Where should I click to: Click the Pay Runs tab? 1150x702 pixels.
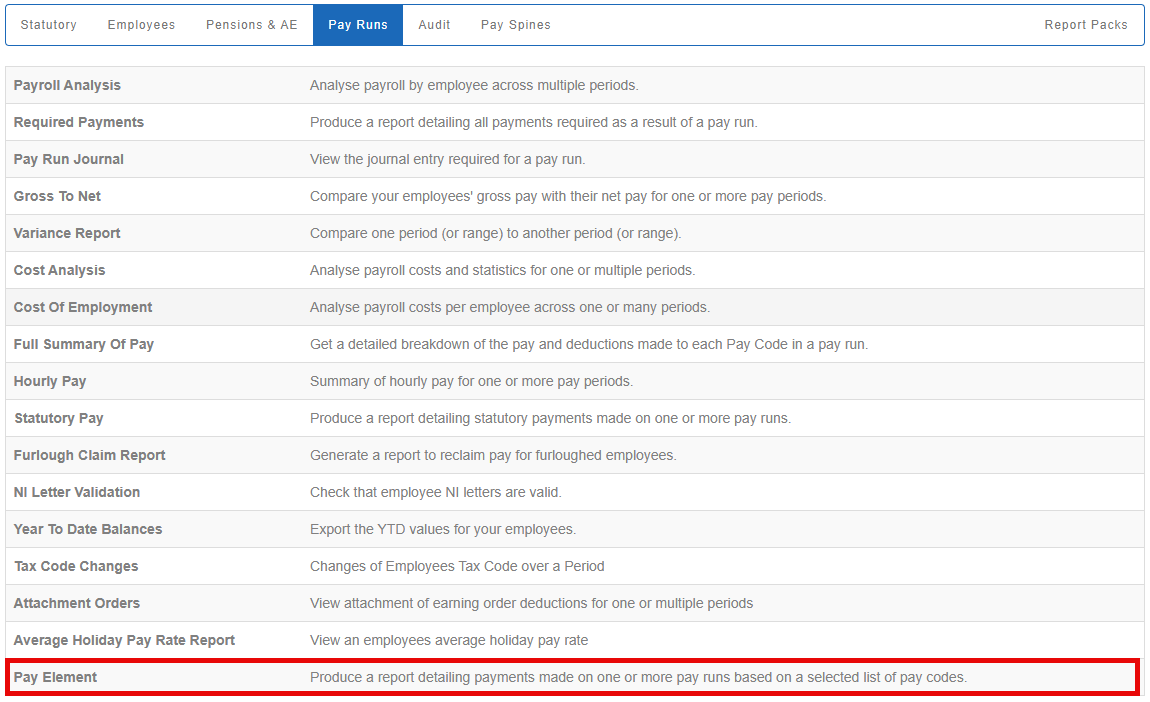[x=358, y=25]
